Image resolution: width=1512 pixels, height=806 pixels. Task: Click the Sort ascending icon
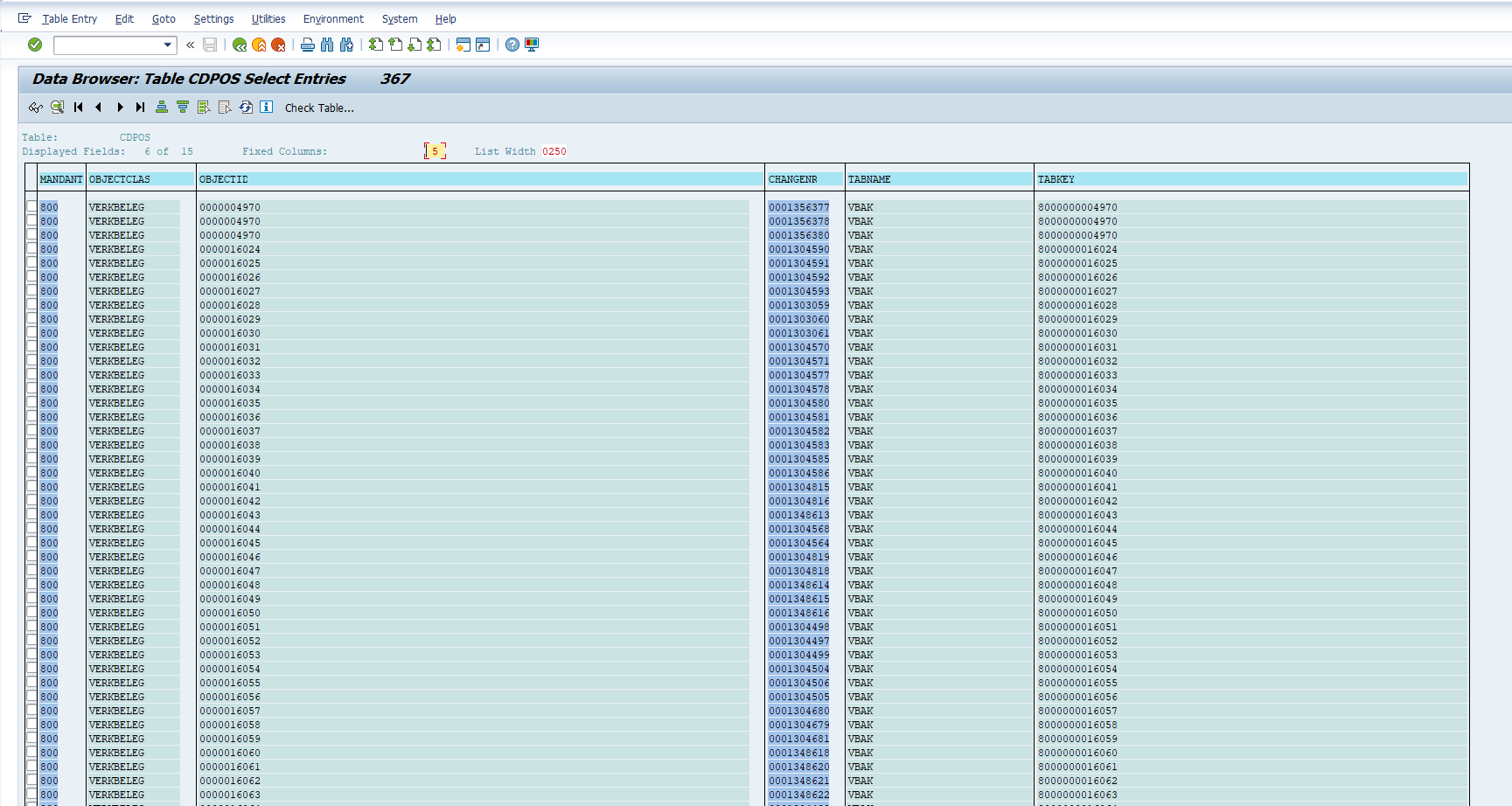tap(162, 108)
